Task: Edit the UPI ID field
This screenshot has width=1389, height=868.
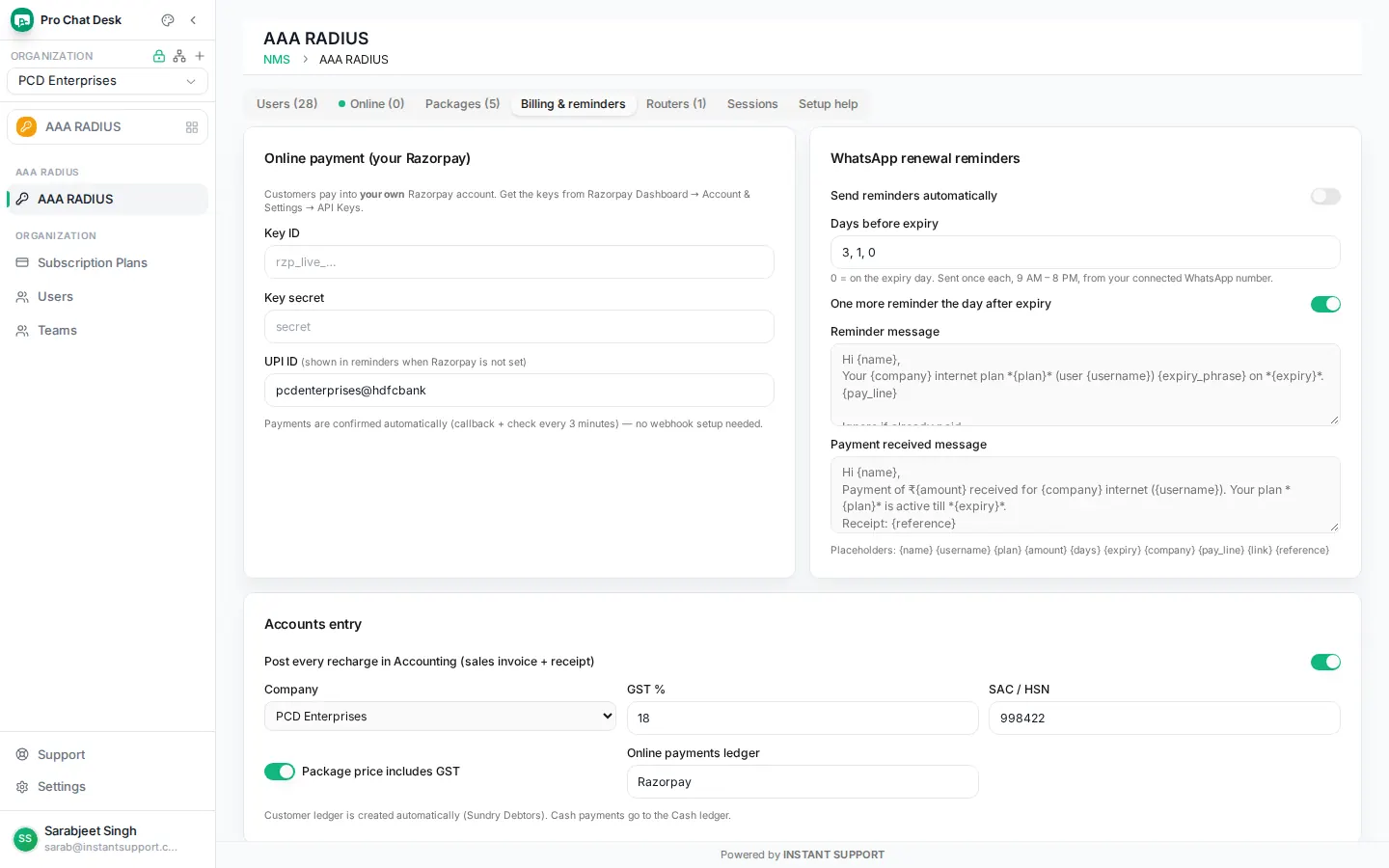Action: point(519,391)
